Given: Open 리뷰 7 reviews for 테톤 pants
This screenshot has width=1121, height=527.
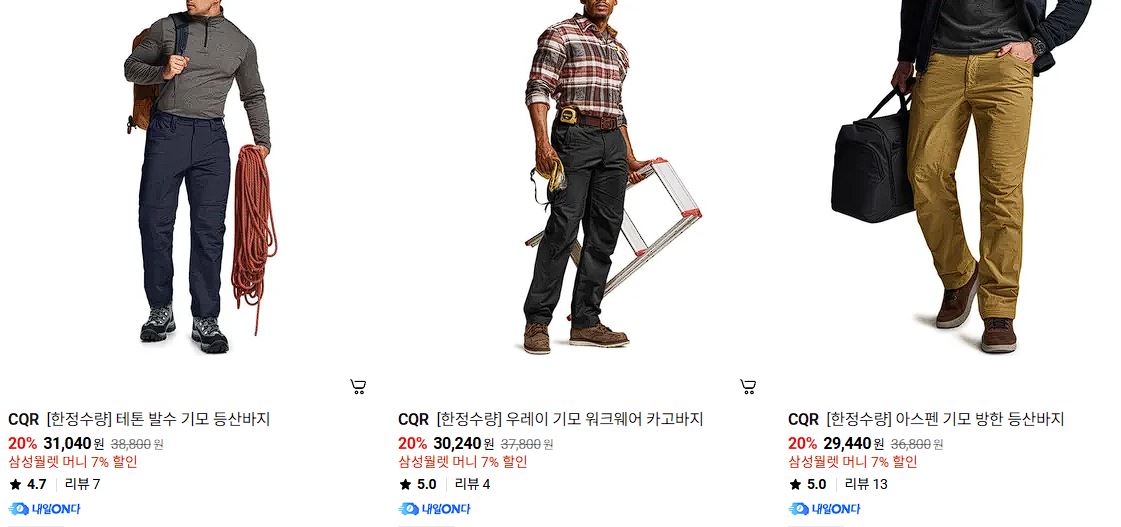Looking at the screenshot, I should [x=83, y=484].
